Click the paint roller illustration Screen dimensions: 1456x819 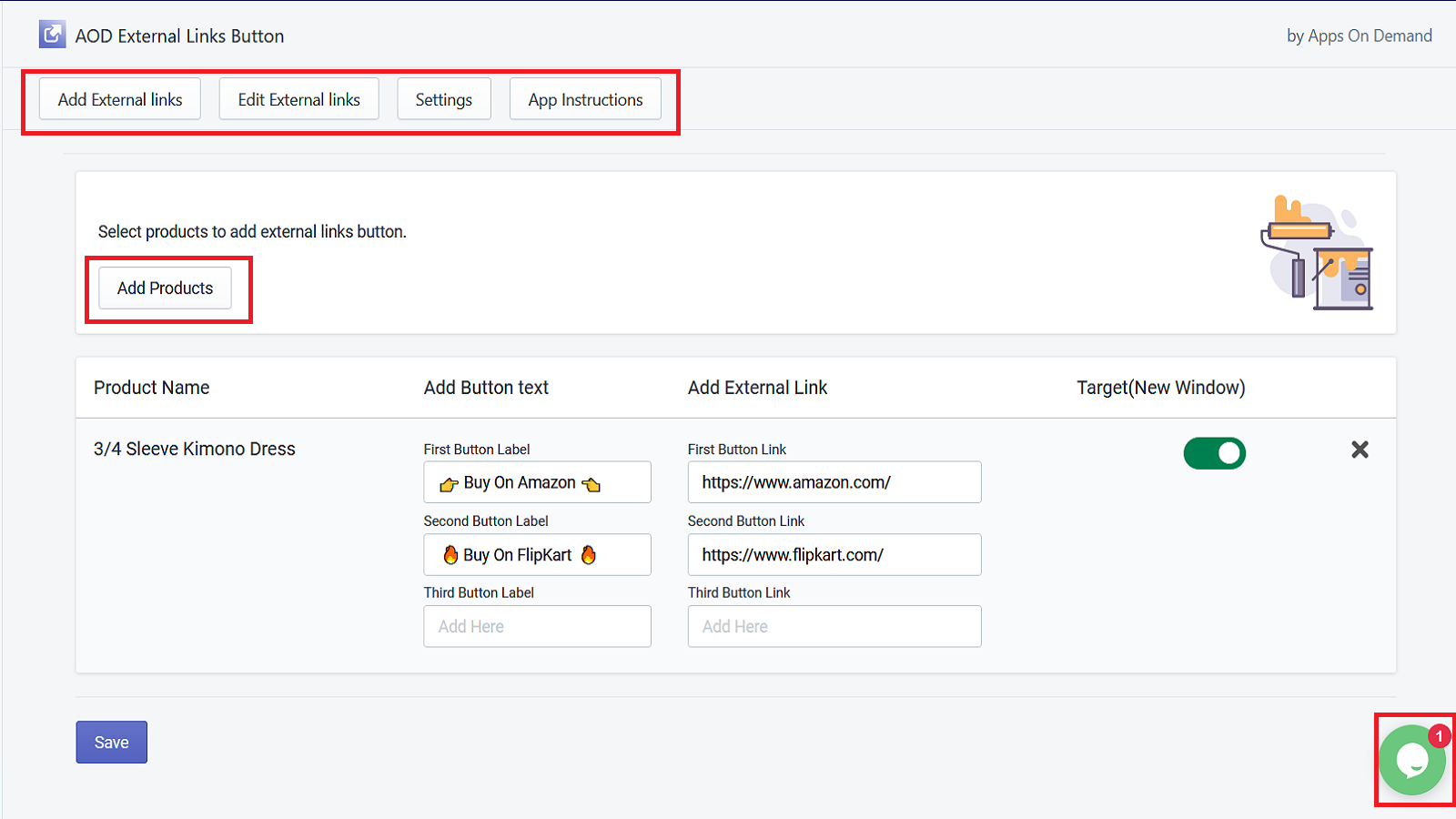(1316, 253)
